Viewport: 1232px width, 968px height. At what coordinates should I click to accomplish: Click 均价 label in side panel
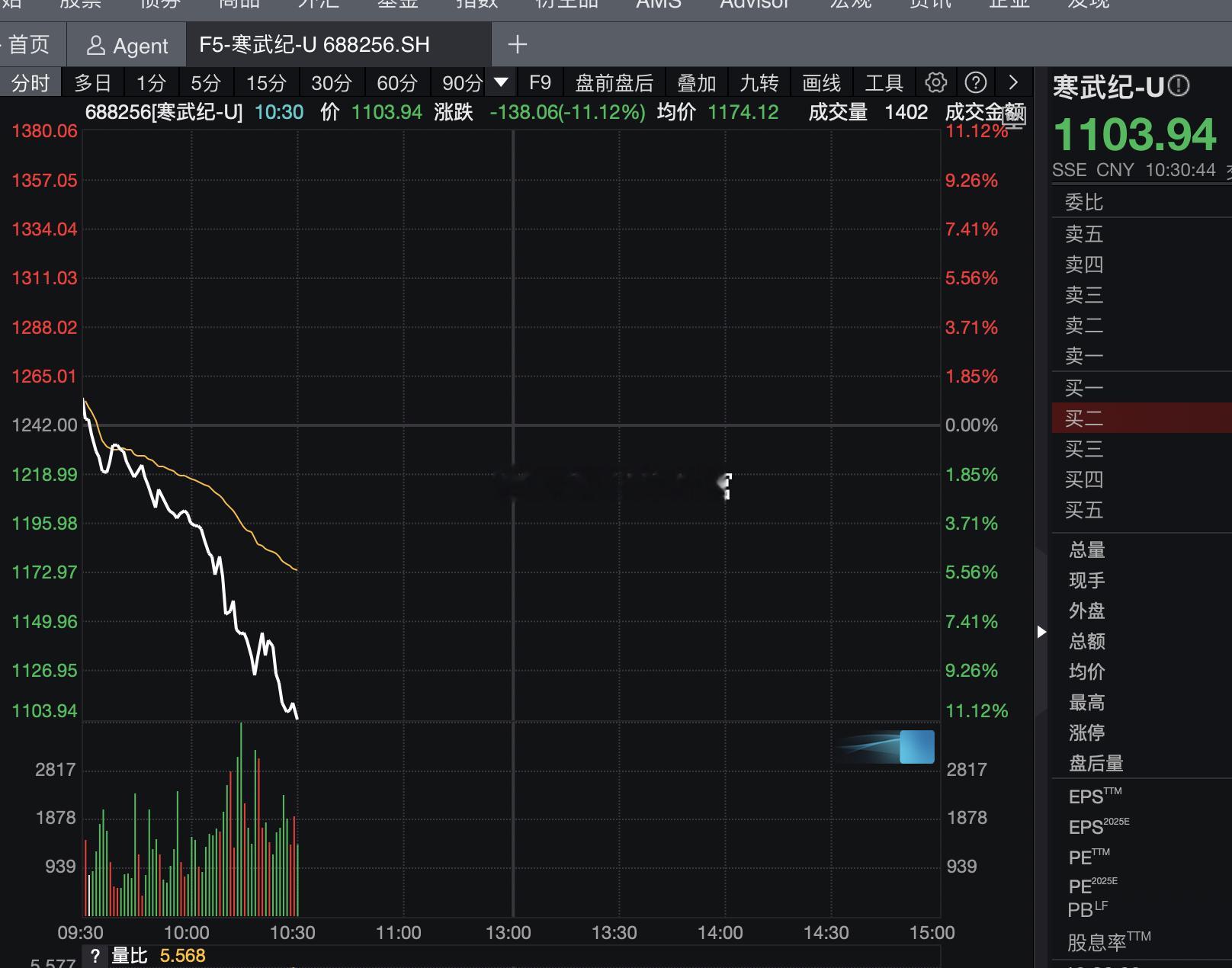pyautogui.click(x=1087, y=672)
